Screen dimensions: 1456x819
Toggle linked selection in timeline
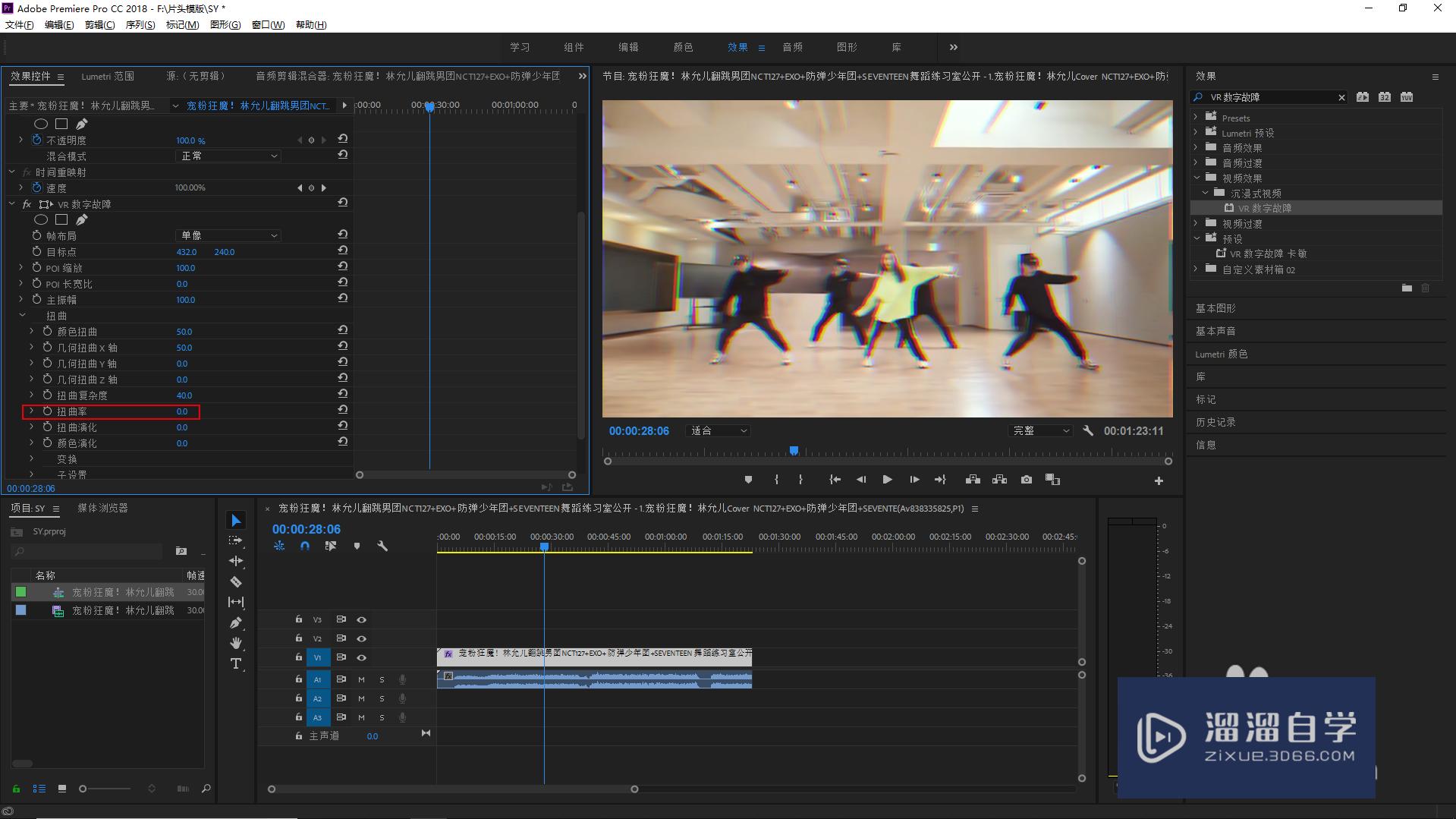click(x=331, y=546)
